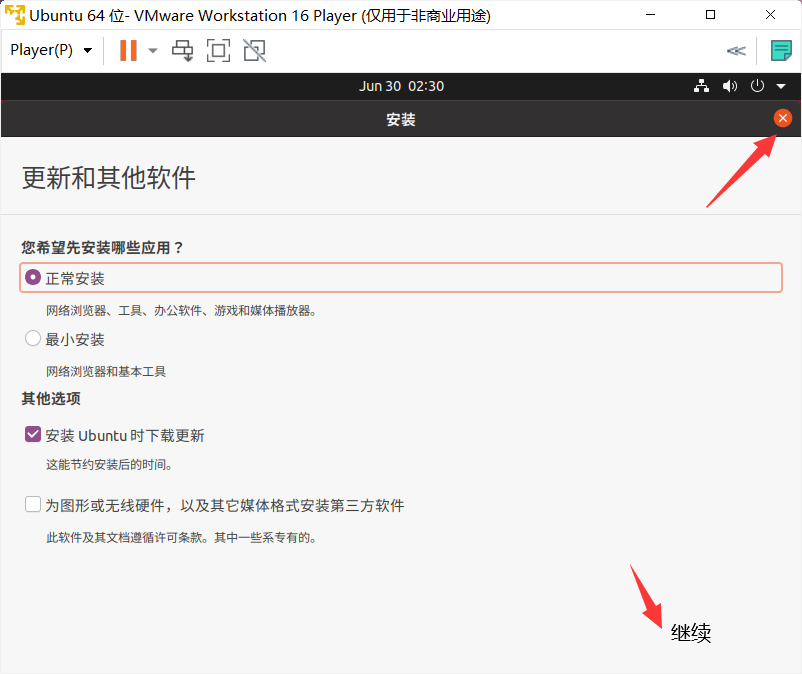
Task: Pause the virtual machine with the orange icon
Action: [x=128, y=50]
